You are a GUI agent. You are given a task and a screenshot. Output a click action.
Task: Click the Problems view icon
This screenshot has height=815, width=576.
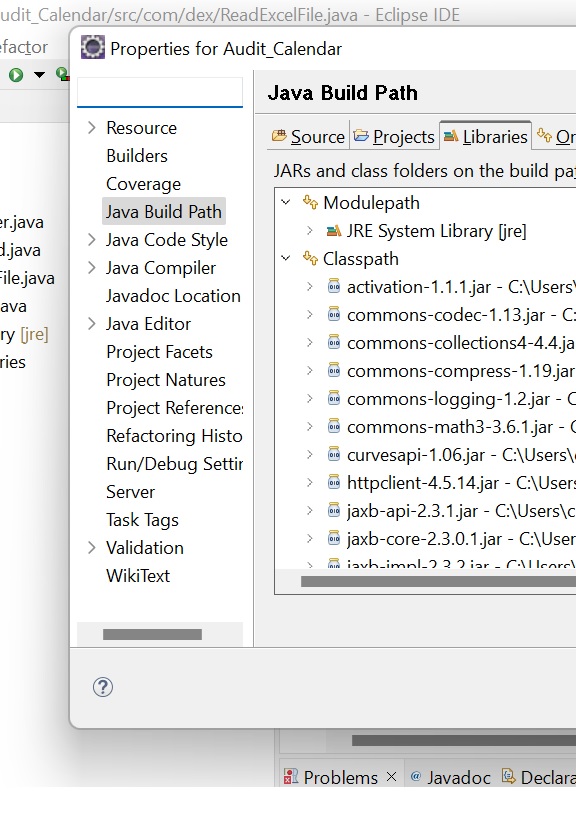(291, 777)
